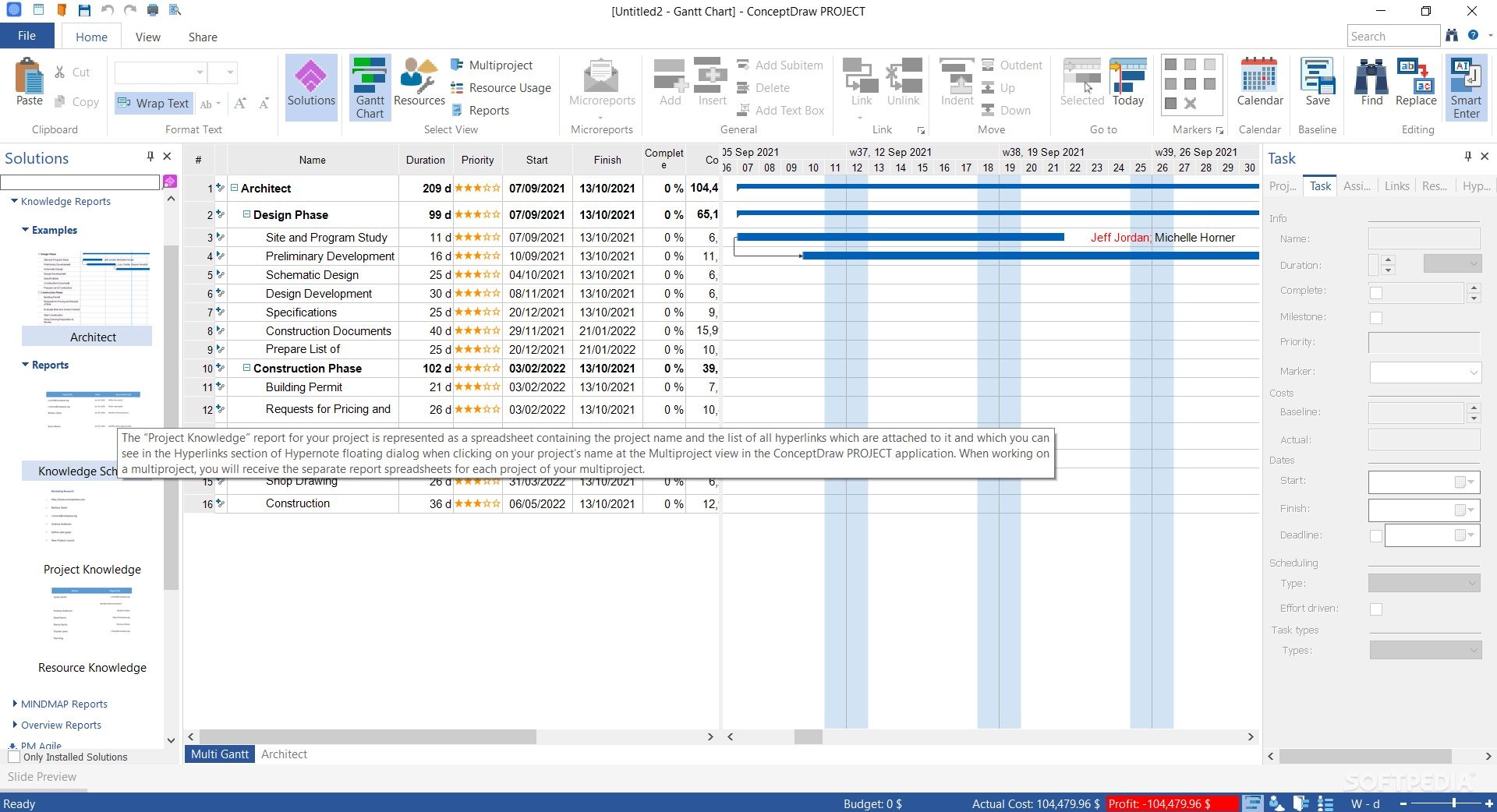Open the Calendar settings
Image resolution: width=1497 pixels, height=812 pixels.
(x=1260, y=83)
